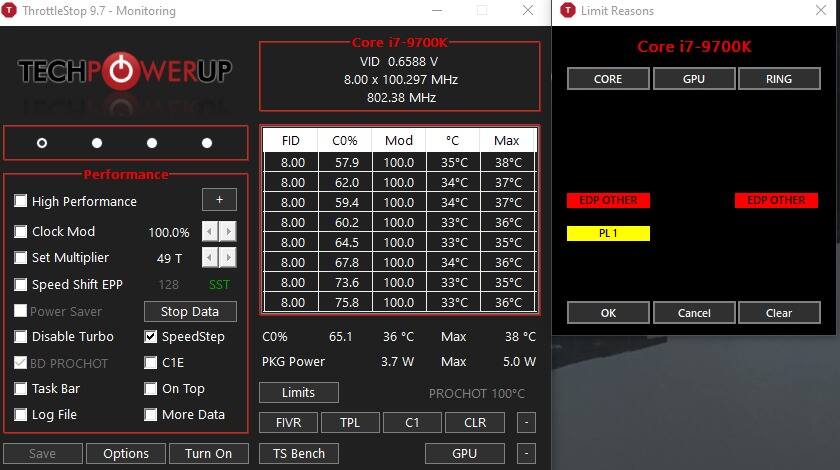Click the C0% column header

click(x=344, y=140)
